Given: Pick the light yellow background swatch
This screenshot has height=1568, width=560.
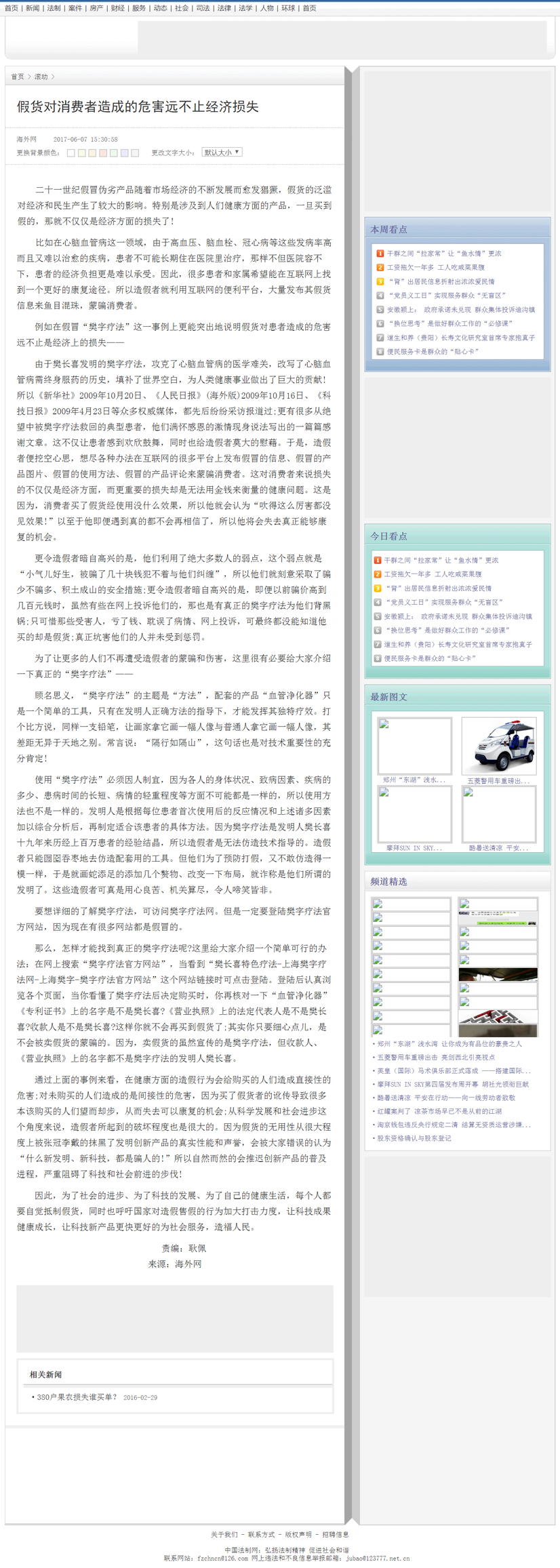Looking at the screenshot, I should 81,153.
